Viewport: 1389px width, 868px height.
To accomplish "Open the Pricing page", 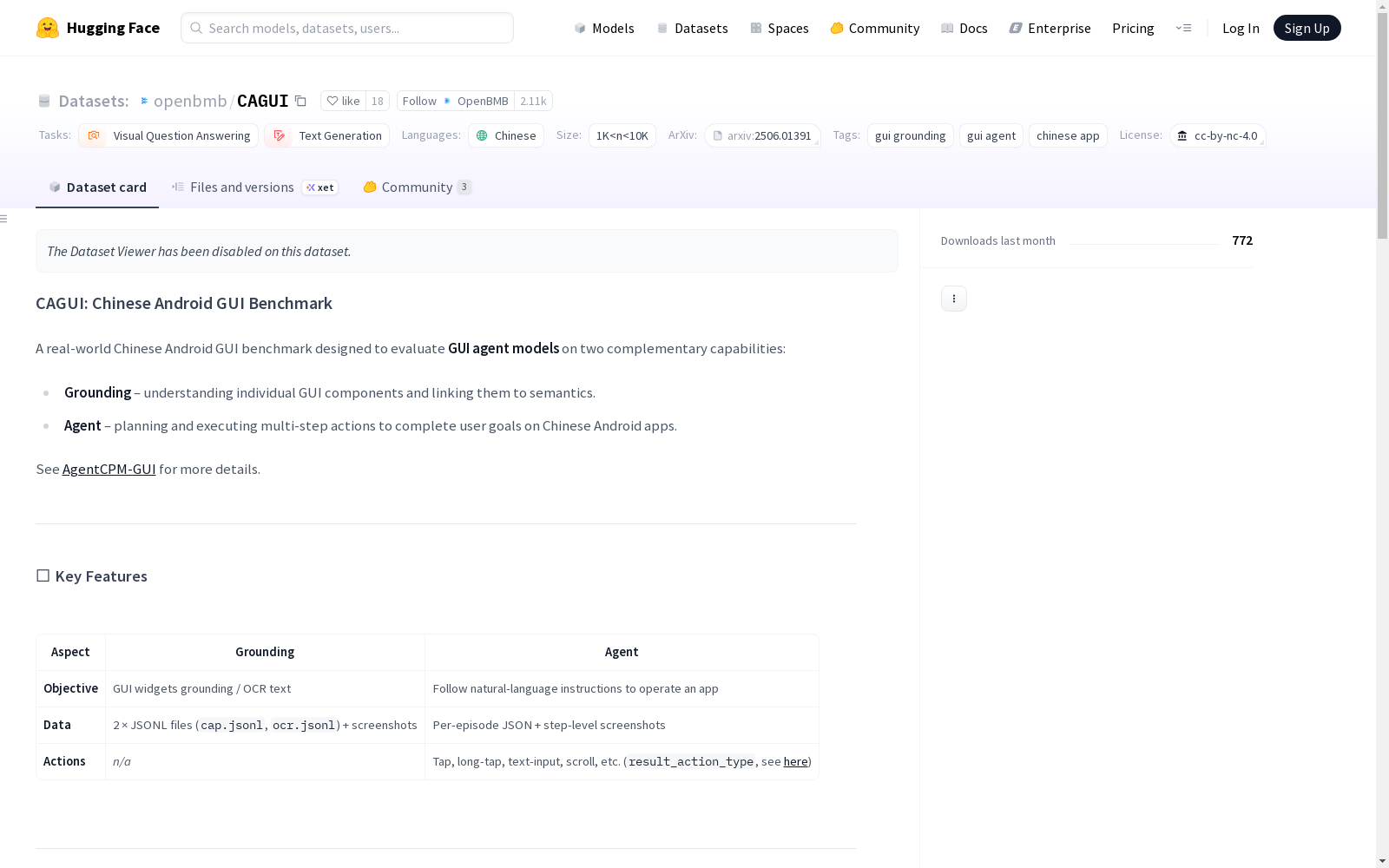I will tap(1133, 28).
